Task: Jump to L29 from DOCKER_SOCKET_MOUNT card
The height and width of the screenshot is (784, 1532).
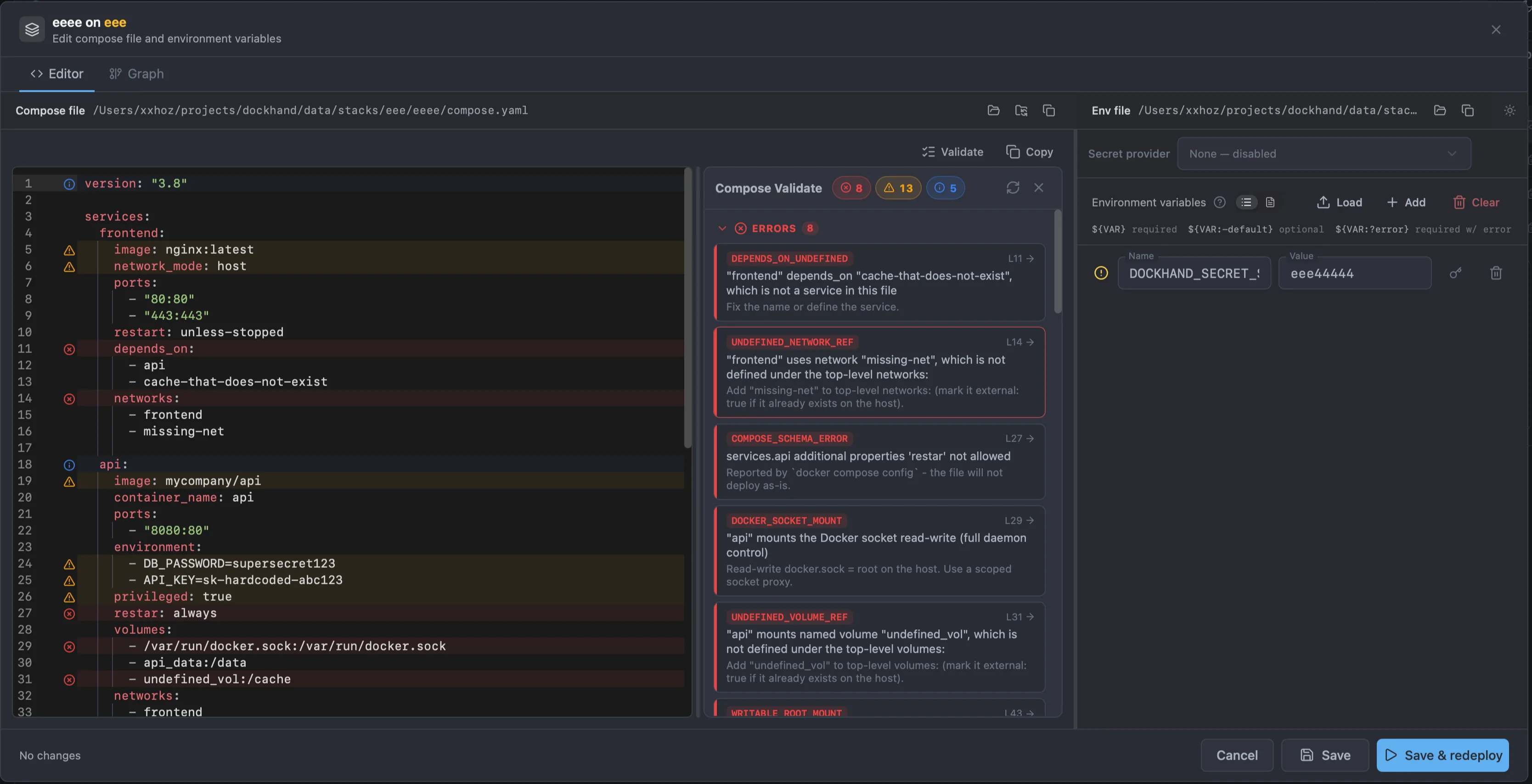Action: [x=1019, y=521]
